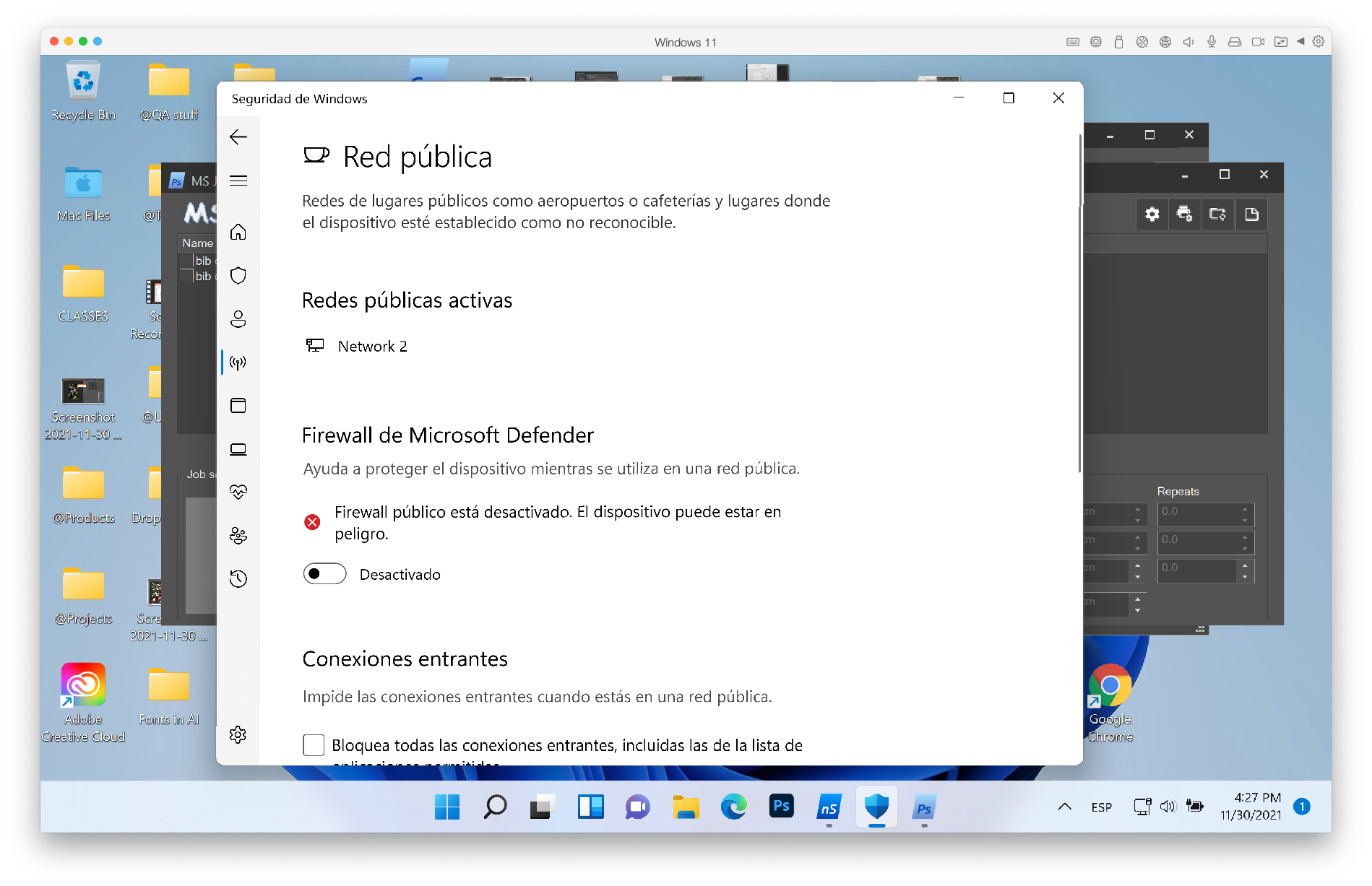Viewport: 1372px width, 886px height.
Task: Open device health via the heart sidebar icon
Action: pos(238,492)
